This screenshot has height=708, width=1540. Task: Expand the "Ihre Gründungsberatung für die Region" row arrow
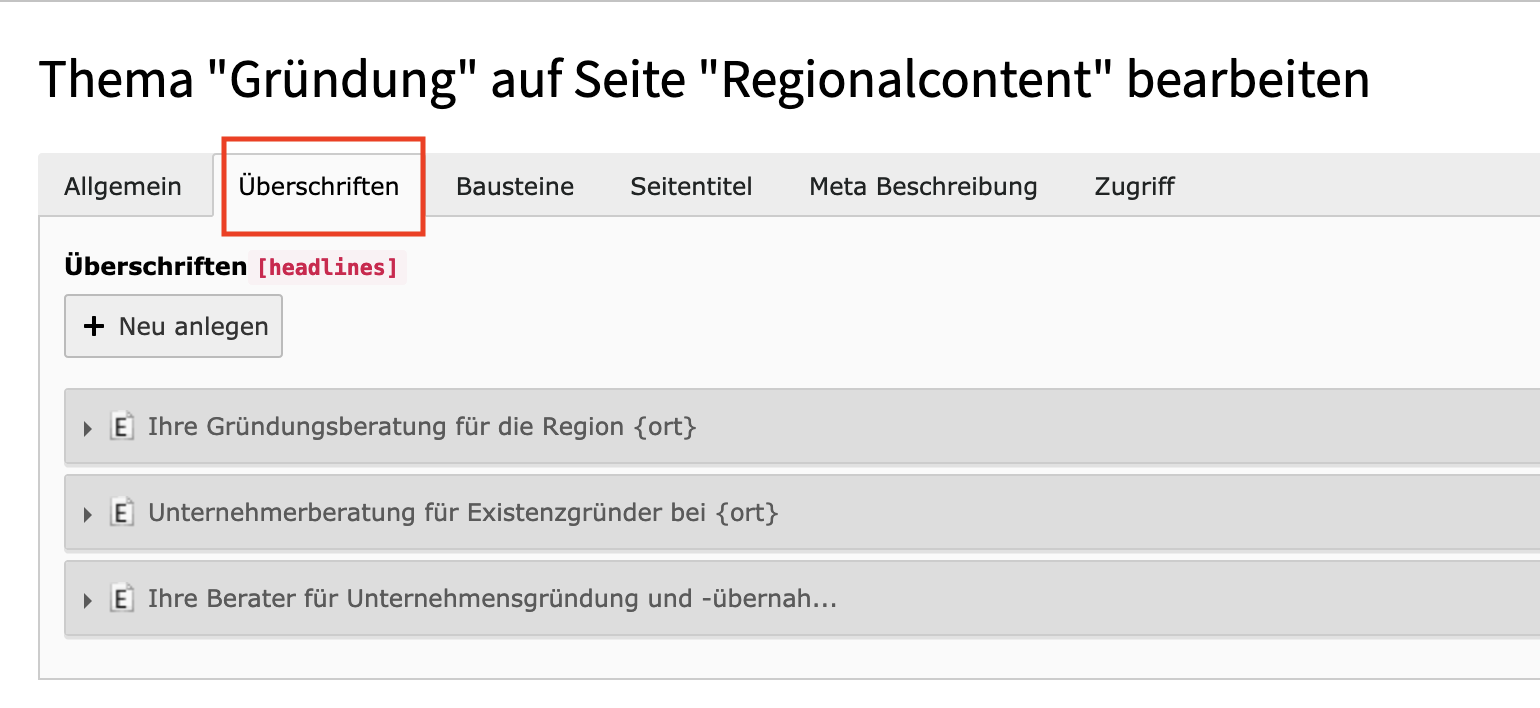coord(88,428)
